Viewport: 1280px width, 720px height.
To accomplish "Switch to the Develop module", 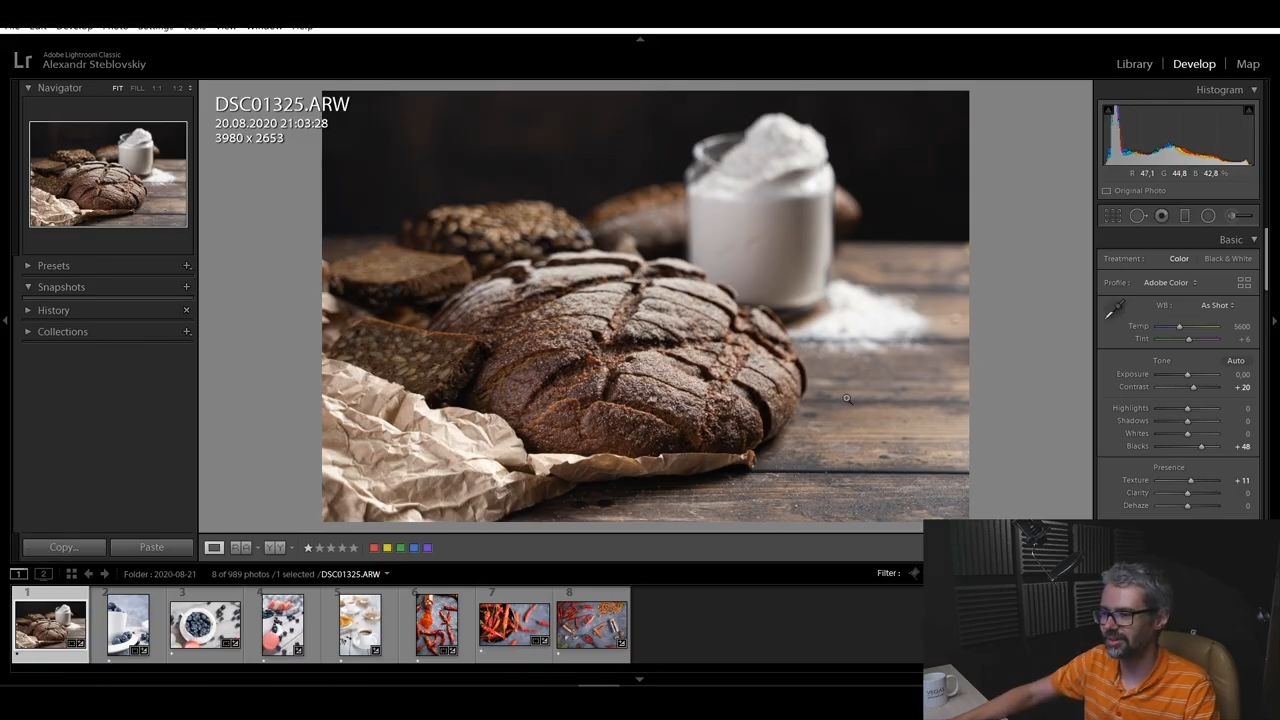I will pyautogui.click(x=1194, y=64).
